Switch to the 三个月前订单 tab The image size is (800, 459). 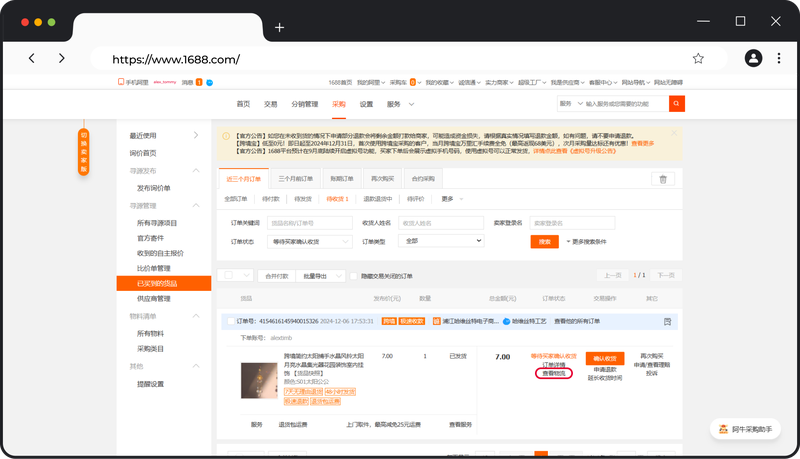tap(295, 179)
